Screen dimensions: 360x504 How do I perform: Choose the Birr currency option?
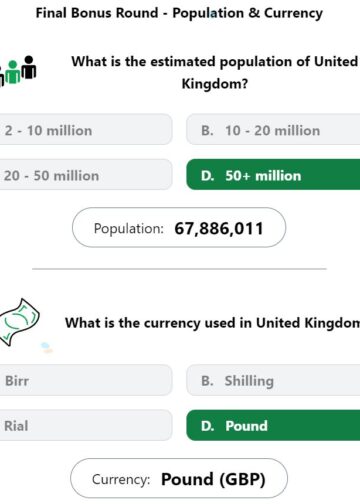pyautogui.click(x=86, y=380)
